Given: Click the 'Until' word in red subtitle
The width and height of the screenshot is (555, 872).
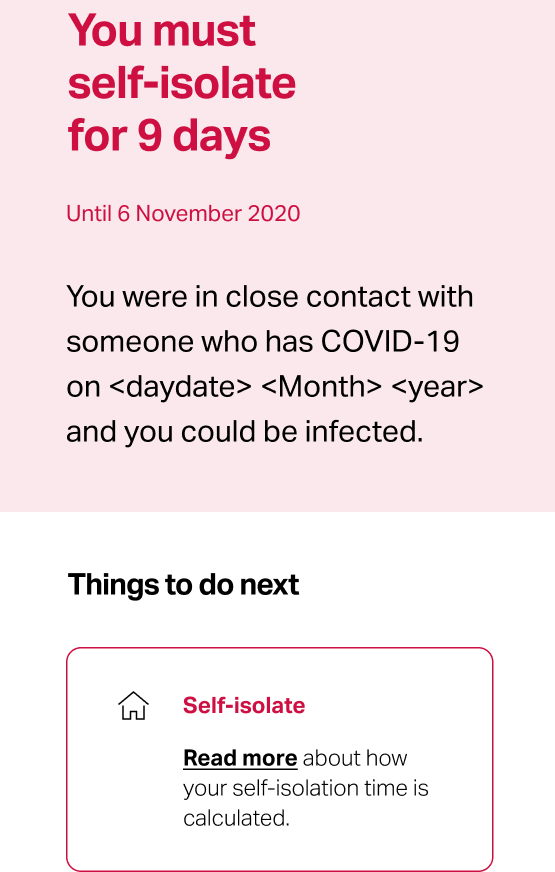Looking at the screenshot, I should (89, 214).
